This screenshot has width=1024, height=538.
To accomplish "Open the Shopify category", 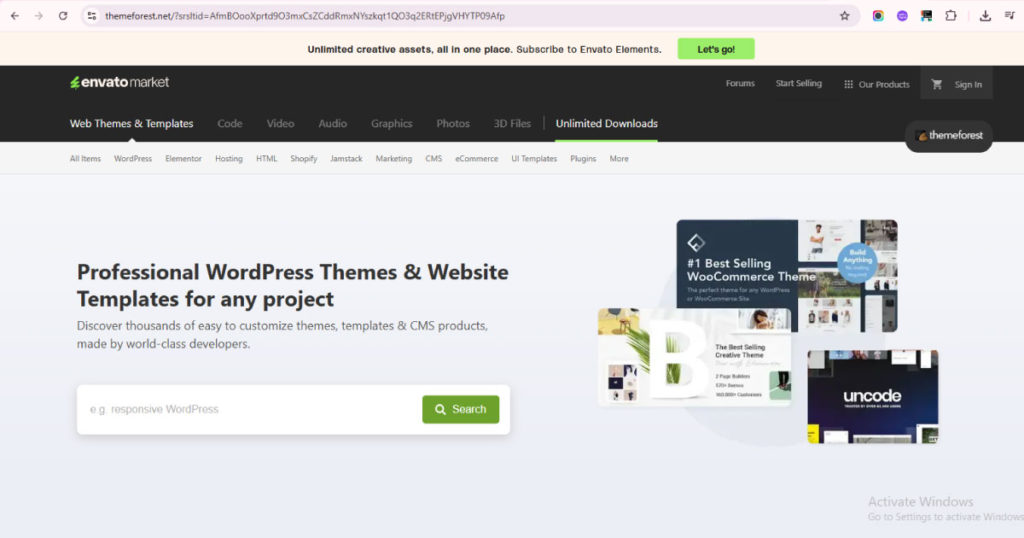I will 304,159.
